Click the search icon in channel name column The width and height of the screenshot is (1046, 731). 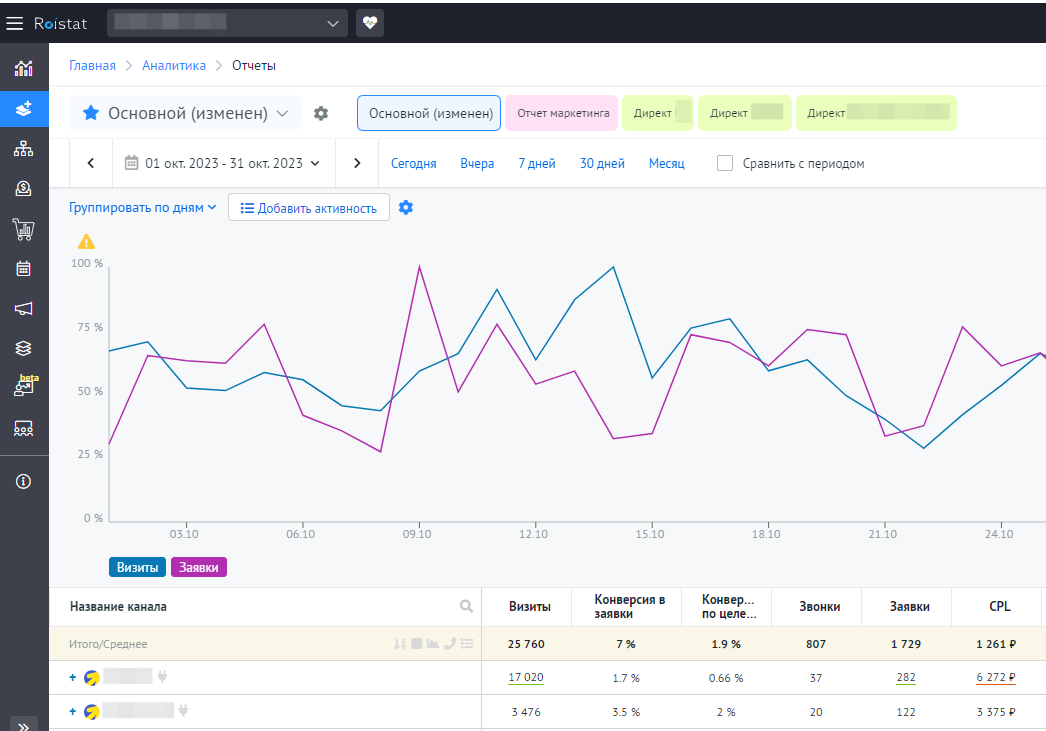point(466,606)
